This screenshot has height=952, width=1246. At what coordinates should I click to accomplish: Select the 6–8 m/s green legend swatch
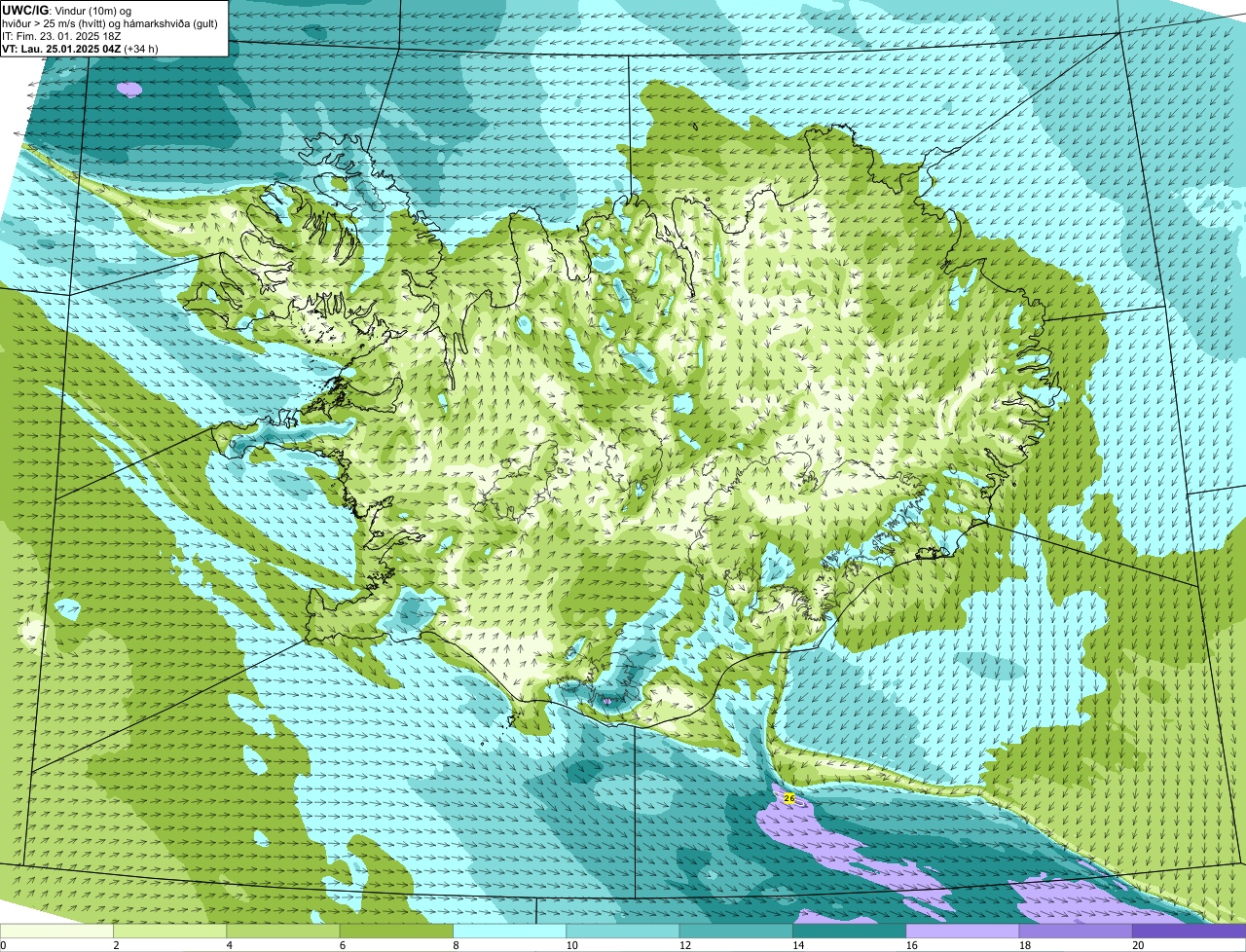coord(397,931)
